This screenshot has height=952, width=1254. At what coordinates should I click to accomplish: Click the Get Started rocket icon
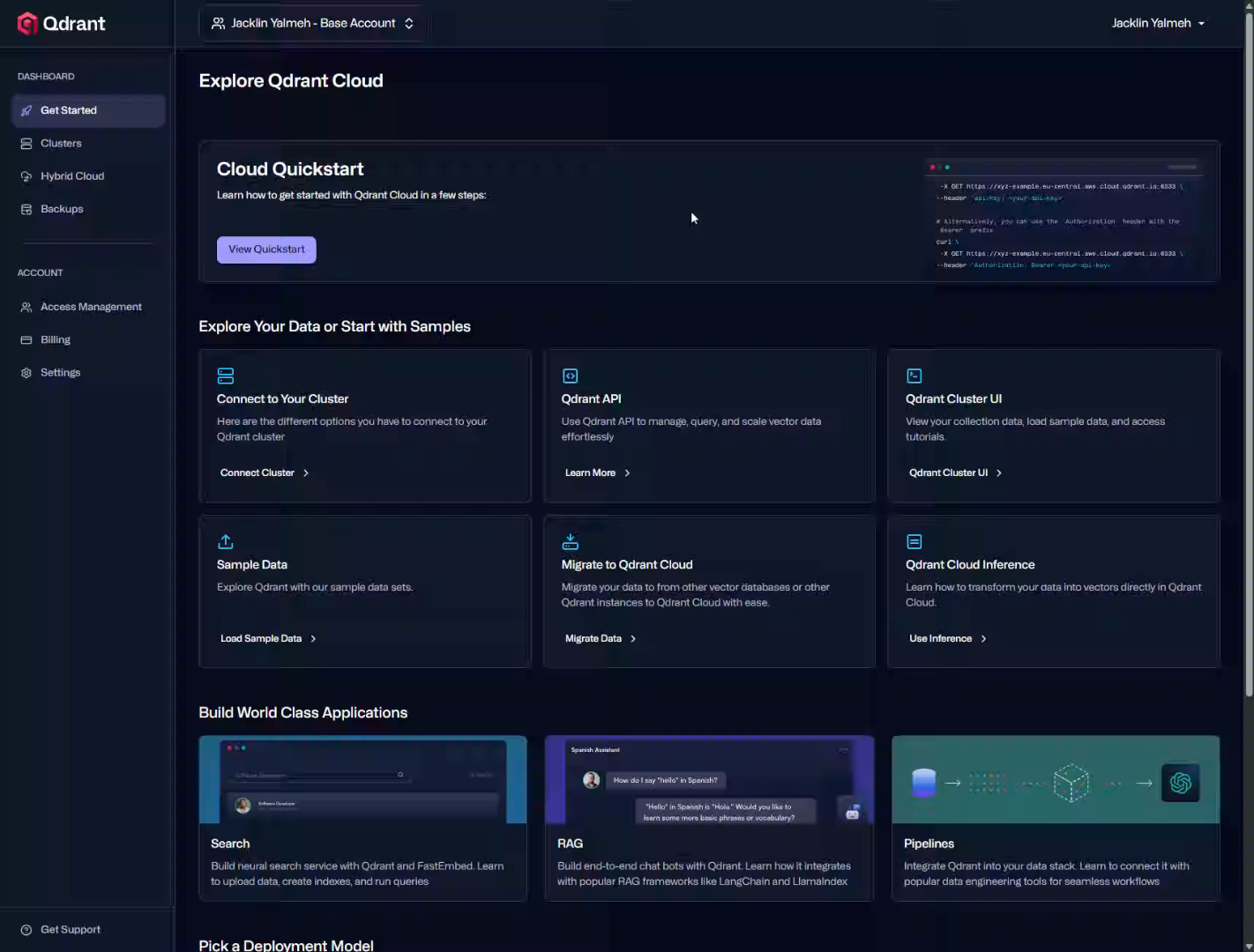pos(26,111)
